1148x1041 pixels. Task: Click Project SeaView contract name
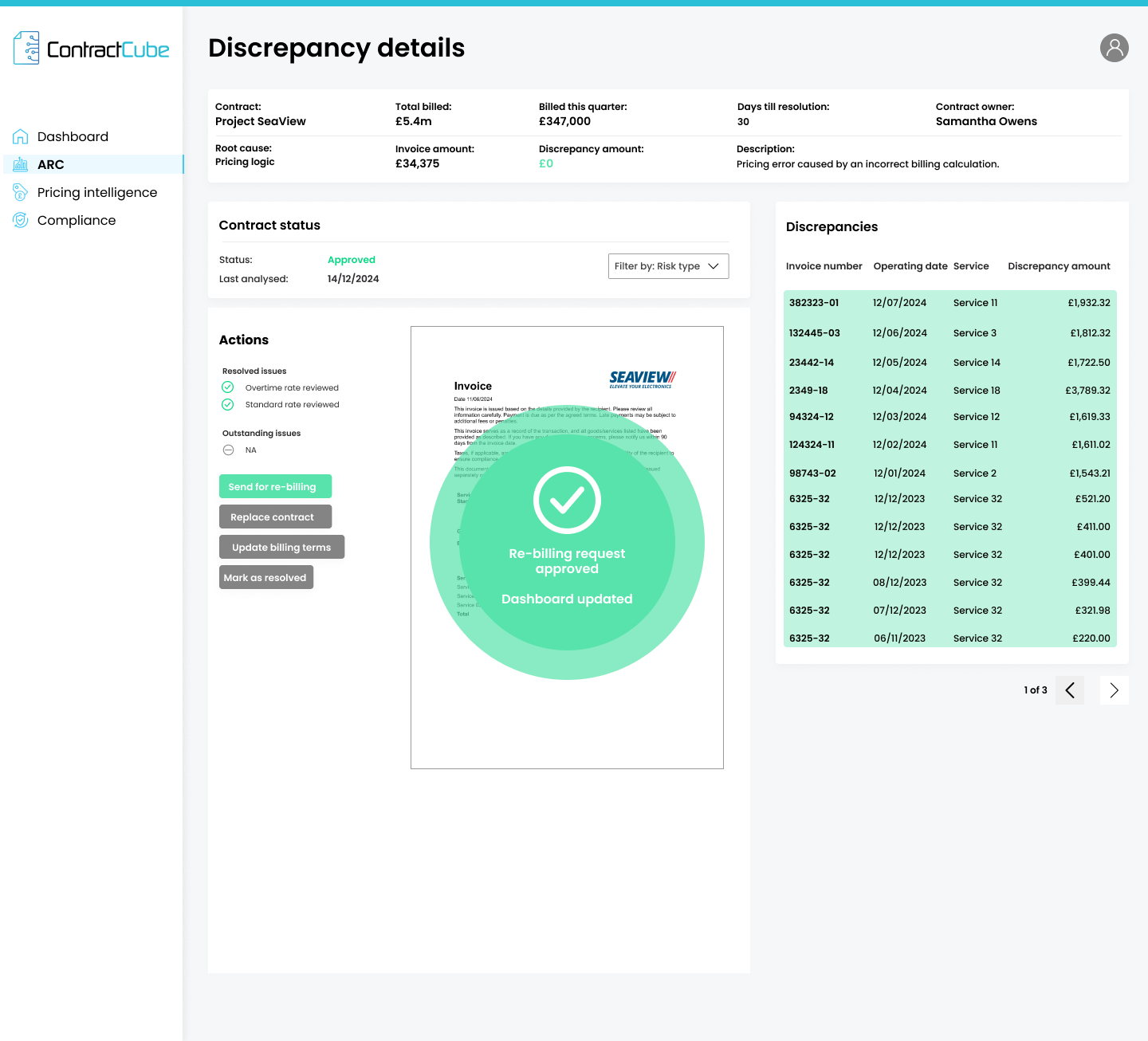click(261, 121)
